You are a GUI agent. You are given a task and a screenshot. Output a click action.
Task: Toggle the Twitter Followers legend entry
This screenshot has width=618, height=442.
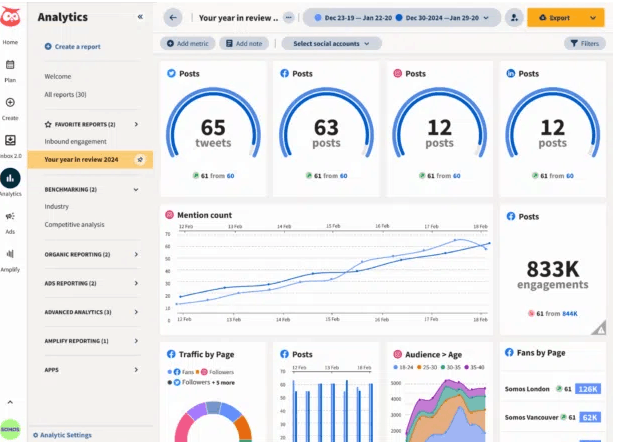(x=189, y=382)
